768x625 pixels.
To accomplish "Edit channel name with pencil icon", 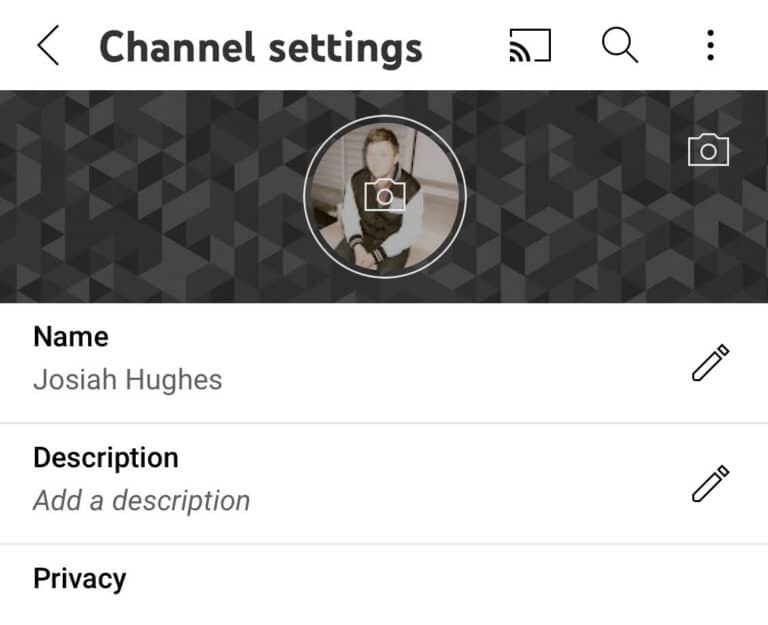I will click(x=711, y=362).
